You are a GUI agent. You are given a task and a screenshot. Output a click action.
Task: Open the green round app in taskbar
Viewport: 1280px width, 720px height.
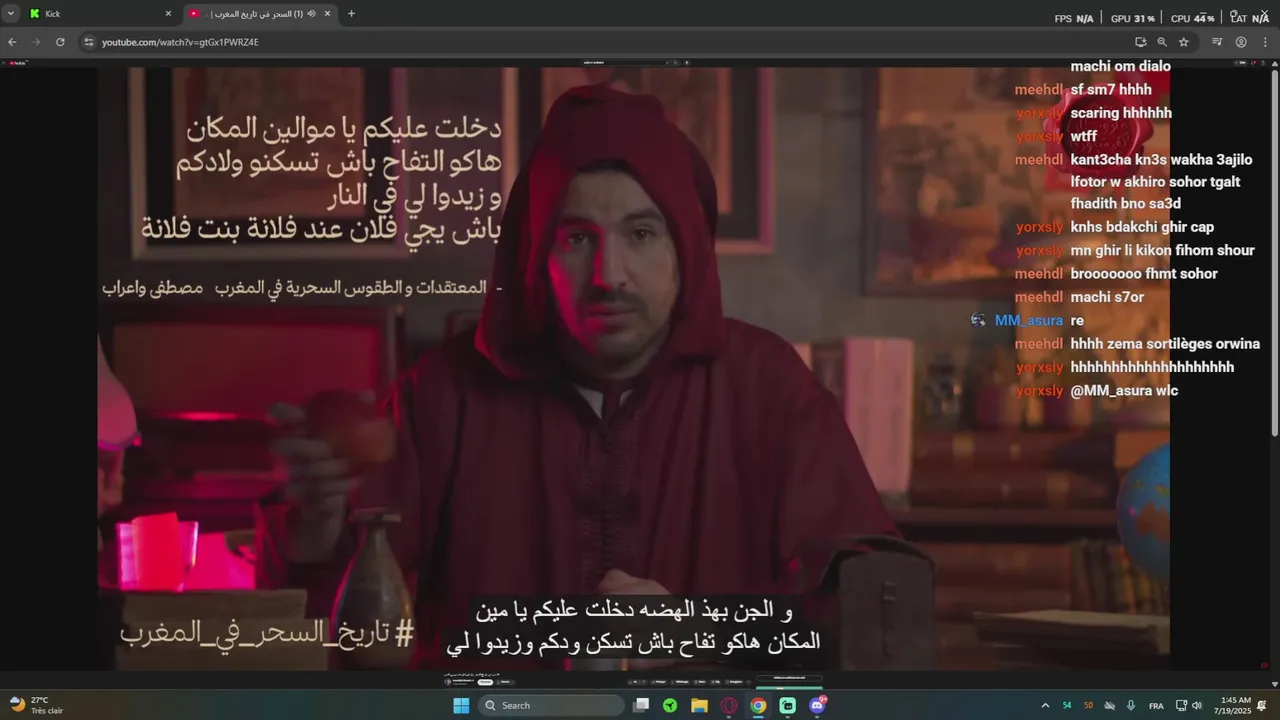click(x=670, y=705)
